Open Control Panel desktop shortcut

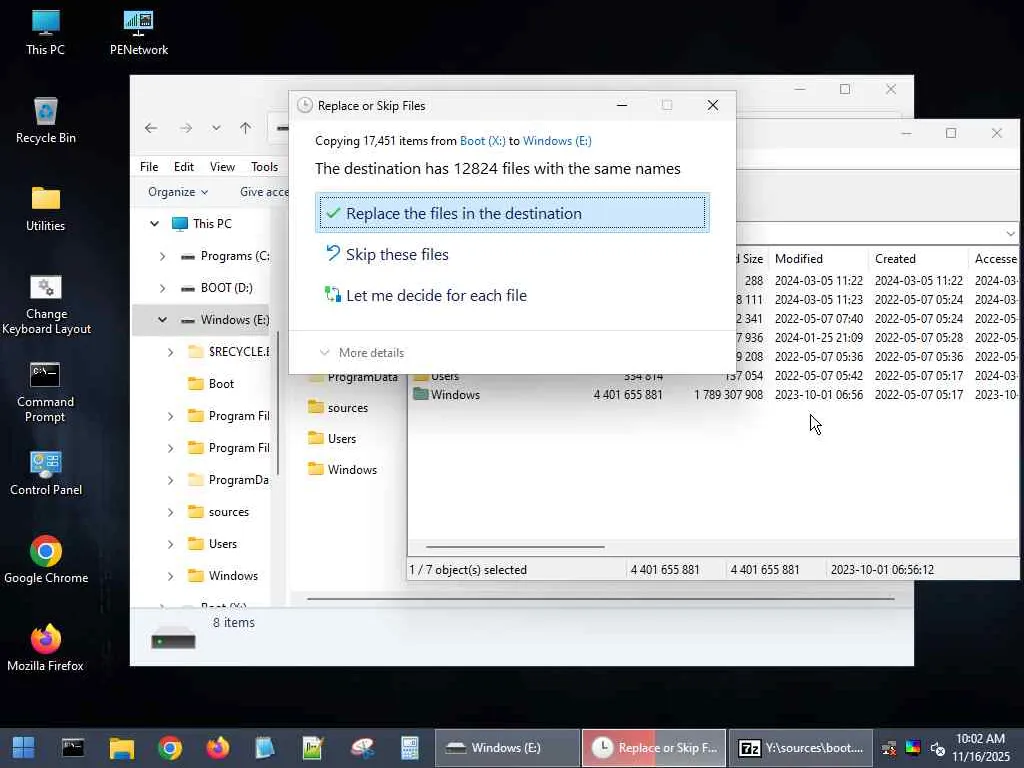coord(46,473)
